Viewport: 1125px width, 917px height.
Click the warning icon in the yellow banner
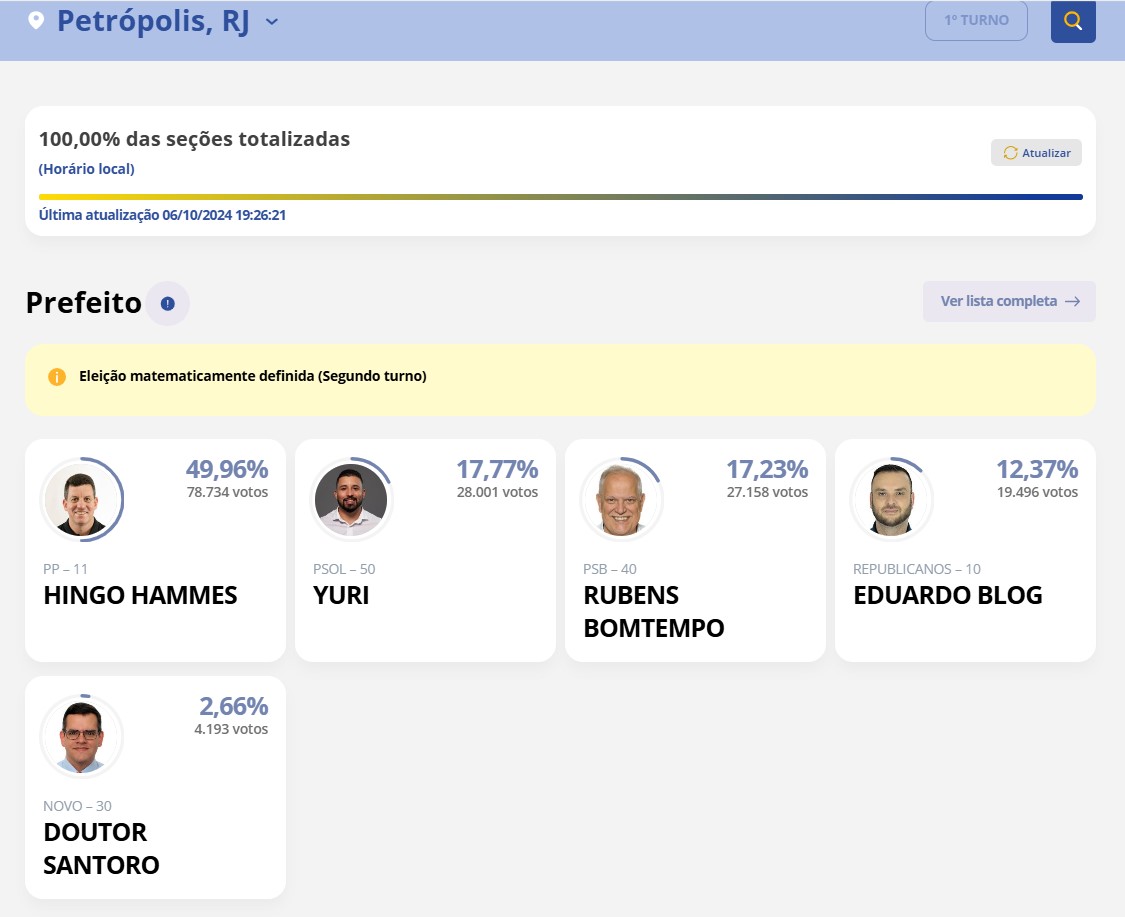click(x=57, y=376)
